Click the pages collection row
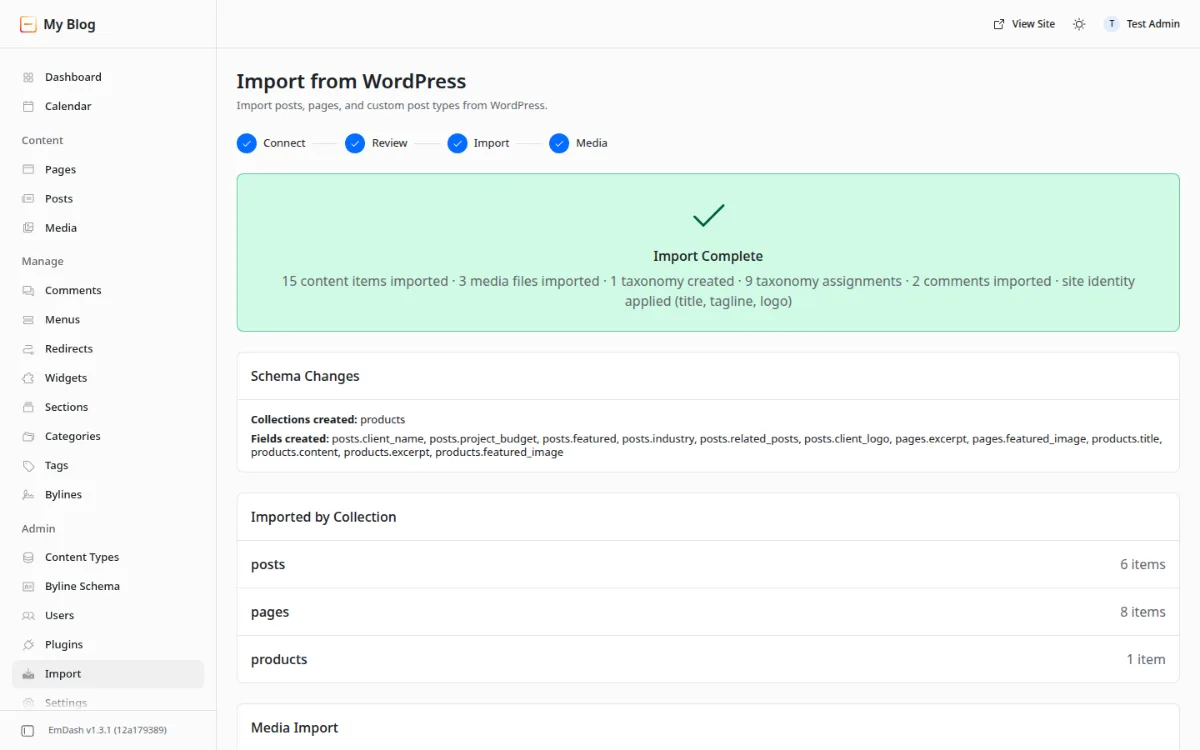 point(708,612)
